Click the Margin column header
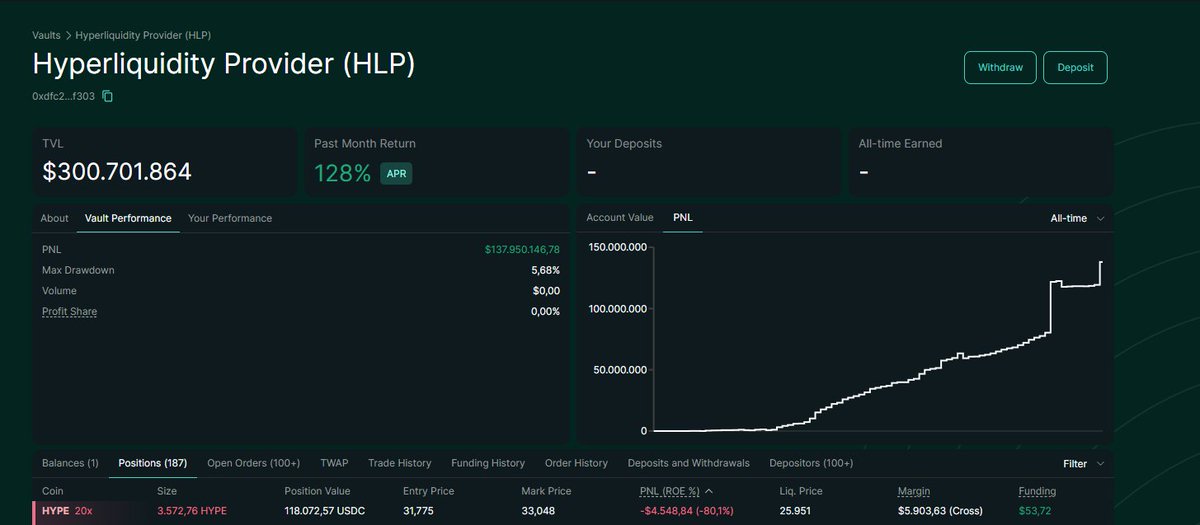Viewport: 1200px width, 525px height. tap(914, 491)
